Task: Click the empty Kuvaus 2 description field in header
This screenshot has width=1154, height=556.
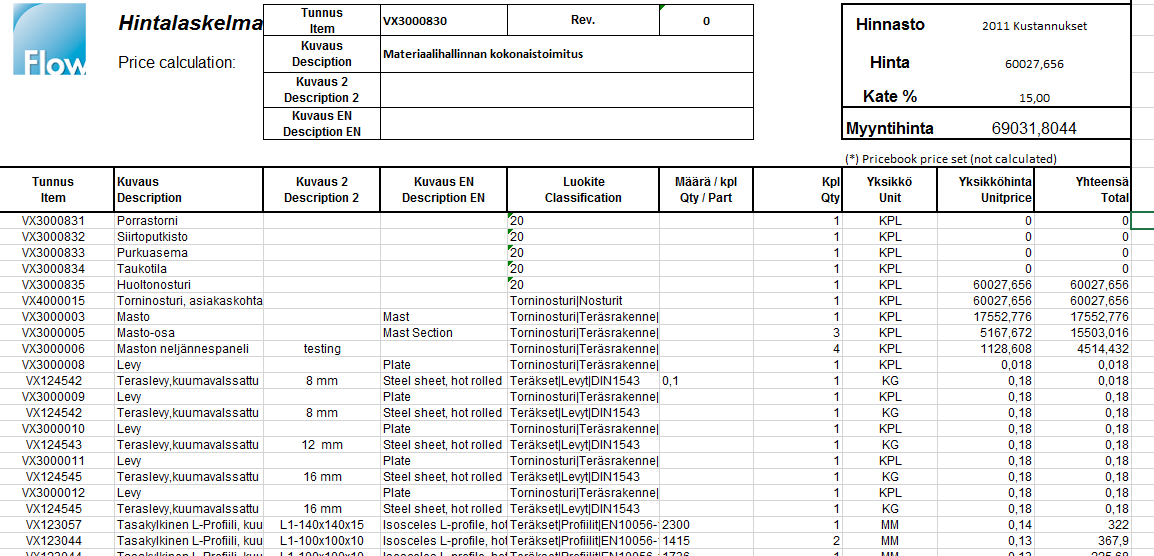Action: [566, 90]
